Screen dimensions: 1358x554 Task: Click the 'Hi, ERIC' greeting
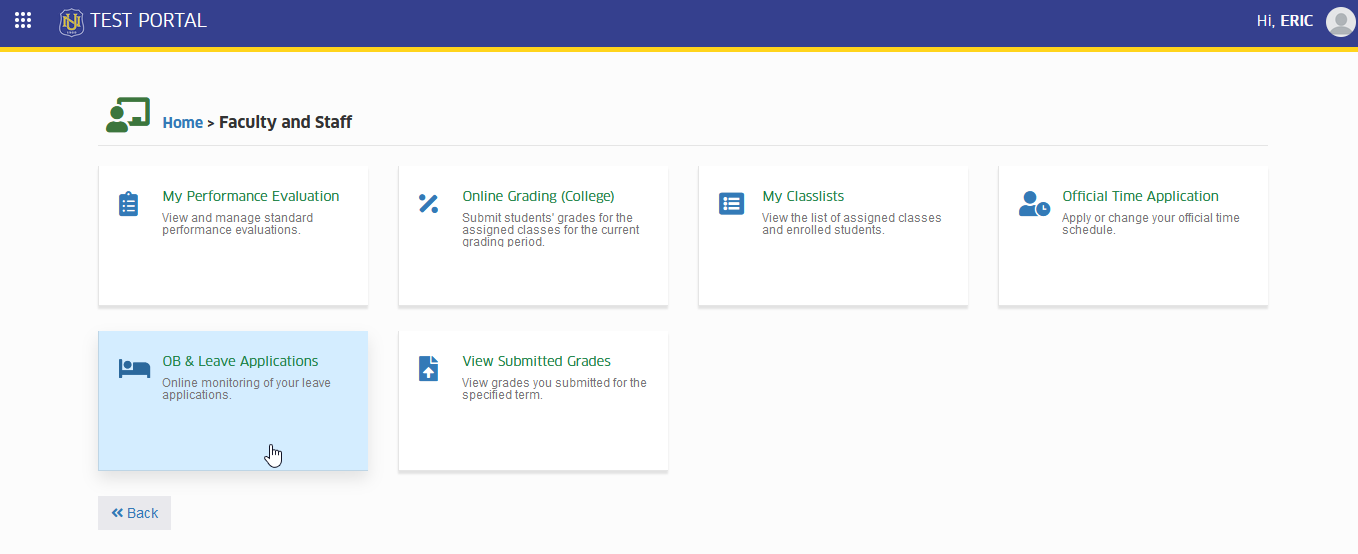pos(1284,21)
